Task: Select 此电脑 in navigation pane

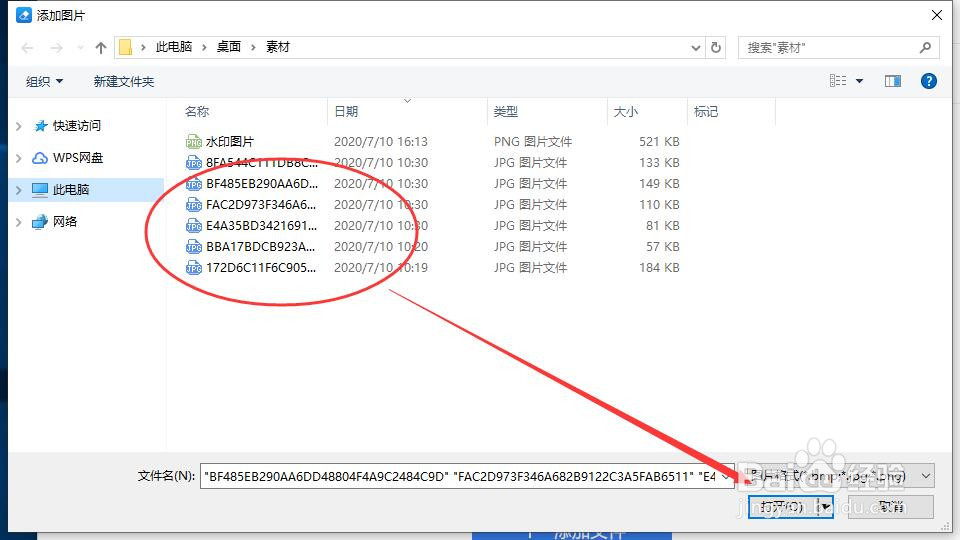Action: click(70, 190)
